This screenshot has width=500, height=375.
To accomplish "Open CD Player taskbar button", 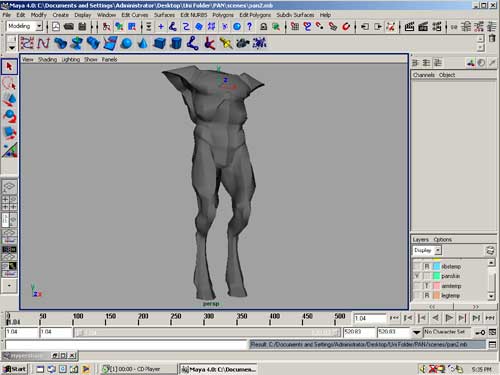I will click(138, 369).
